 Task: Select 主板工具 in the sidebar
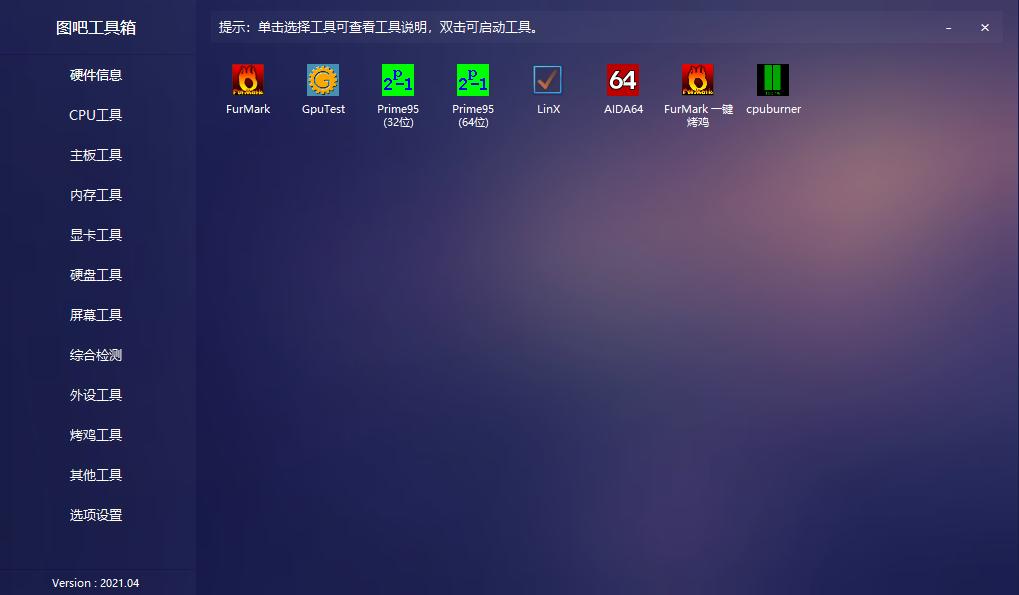point(97,155)
